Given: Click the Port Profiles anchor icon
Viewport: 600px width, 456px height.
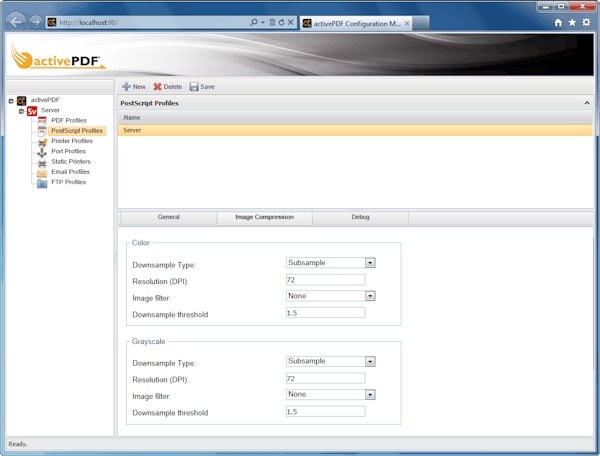Looking at the screenshot, I should tap(42, 152).
